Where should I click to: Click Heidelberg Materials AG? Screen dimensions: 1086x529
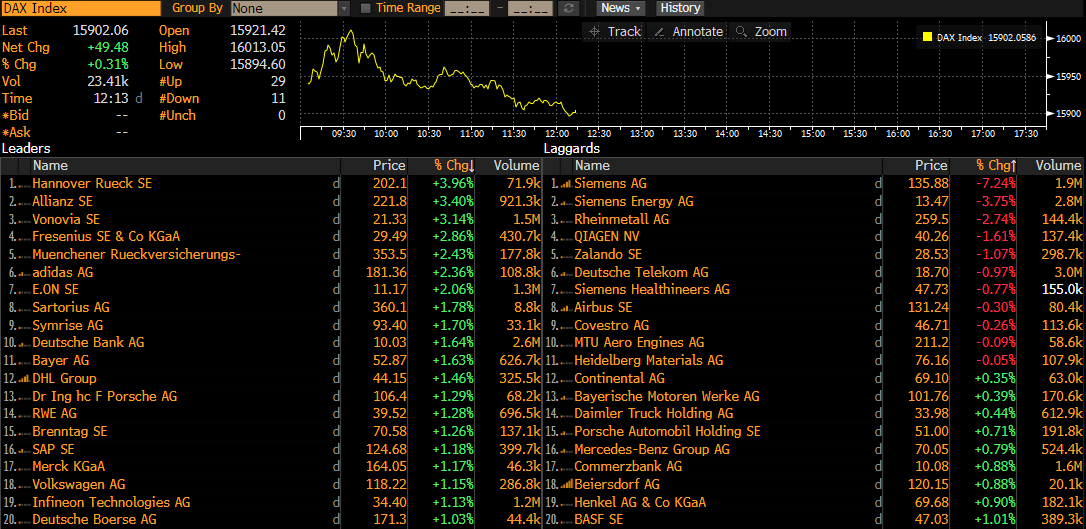click(649, 361)
